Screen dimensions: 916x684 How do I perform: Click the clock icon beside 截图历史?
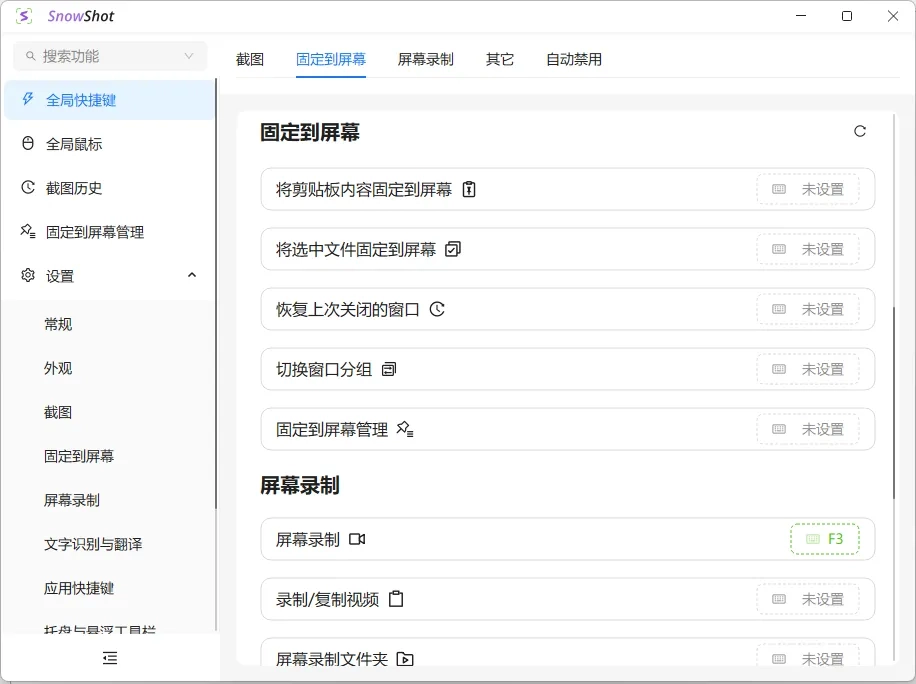pos(27,187)
